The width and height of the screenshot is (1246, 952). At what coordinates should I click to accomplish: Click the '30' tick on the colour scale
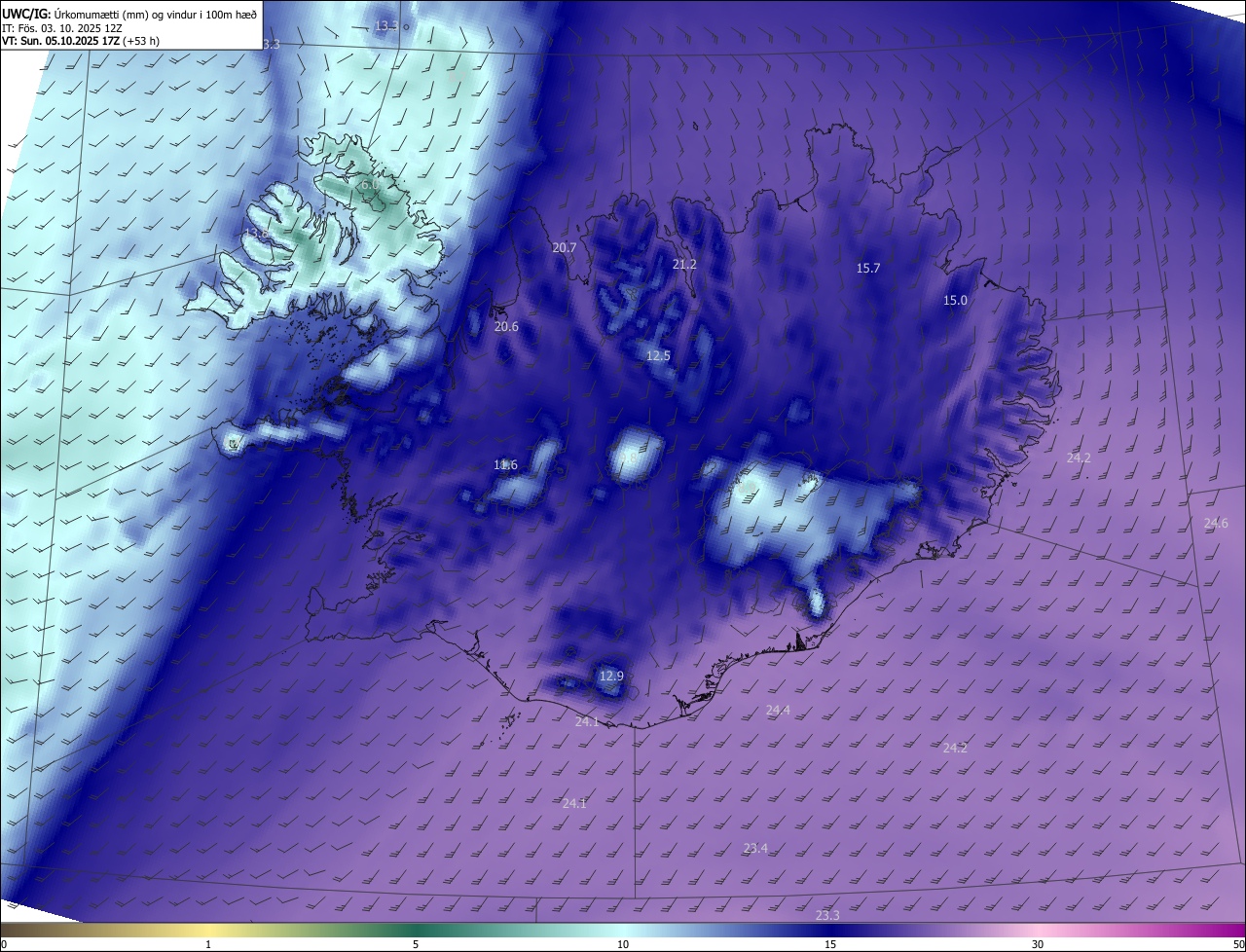[1038, 945]
